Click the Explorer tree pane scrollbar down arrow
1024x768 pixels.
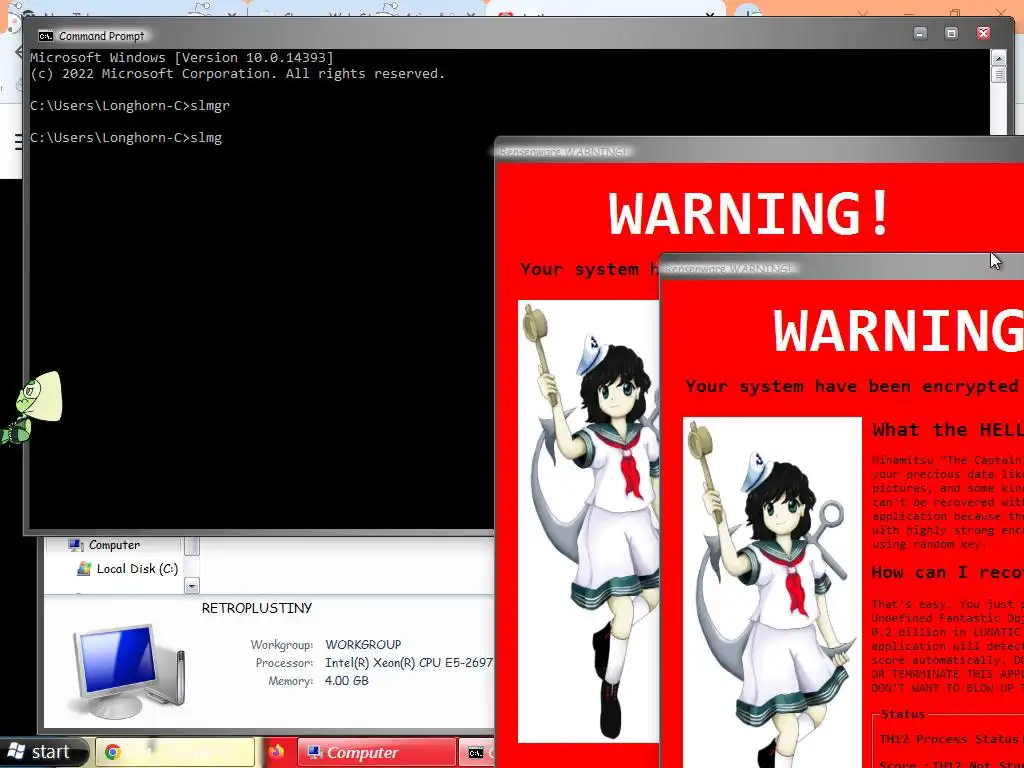tap(191, 586)
